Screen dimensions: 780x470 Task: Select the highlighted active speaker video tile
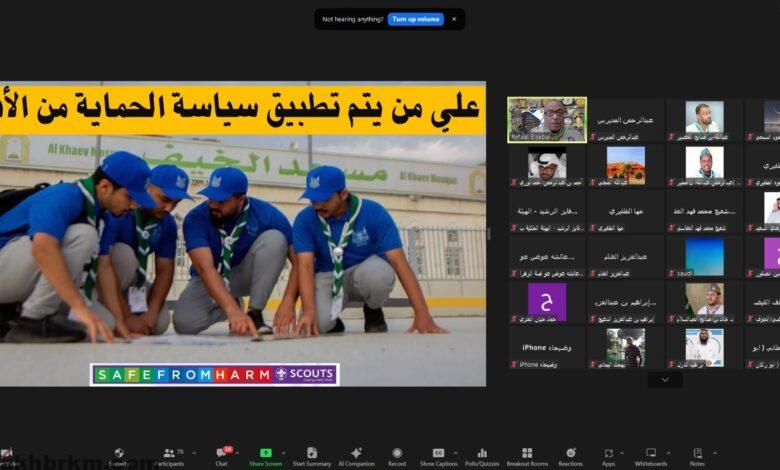coord(546,119)
